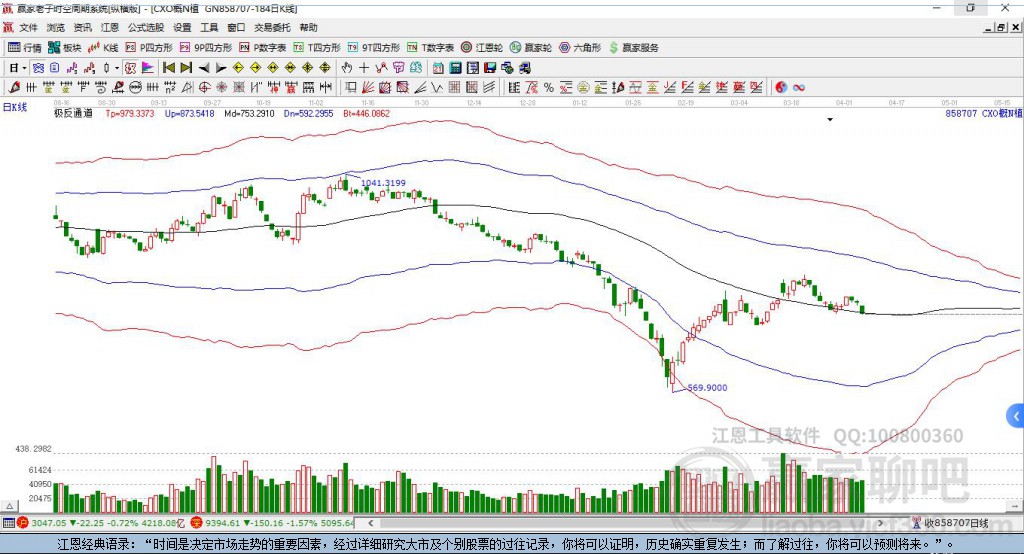Screen dimensions: 1024x554
Task: Click the blue infinity loop icon
Action: (799, 87)
